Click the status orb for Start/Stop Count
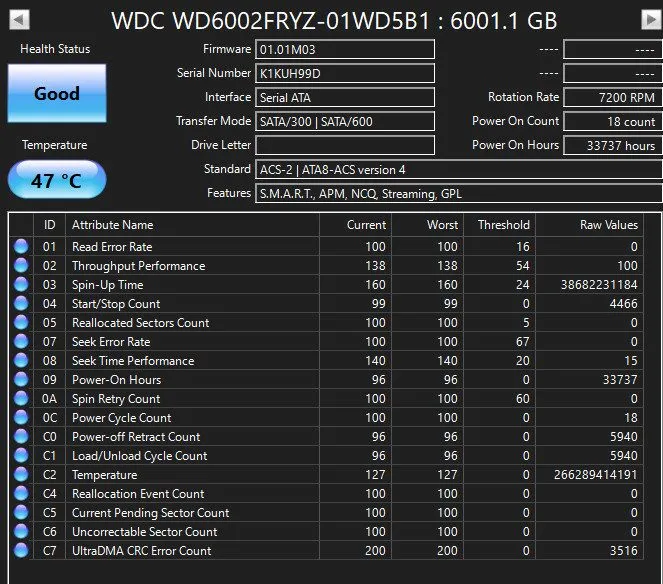The height and width of the screenshot is (584, 663). coord(21,303)
